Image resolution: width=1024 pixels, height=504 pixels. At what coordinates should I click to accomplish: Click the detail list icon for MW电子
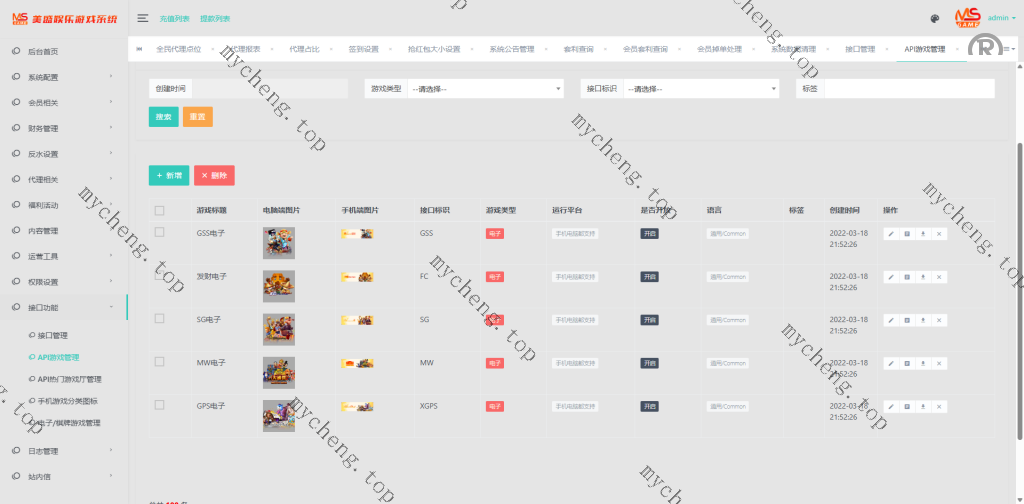pos(907,363)
